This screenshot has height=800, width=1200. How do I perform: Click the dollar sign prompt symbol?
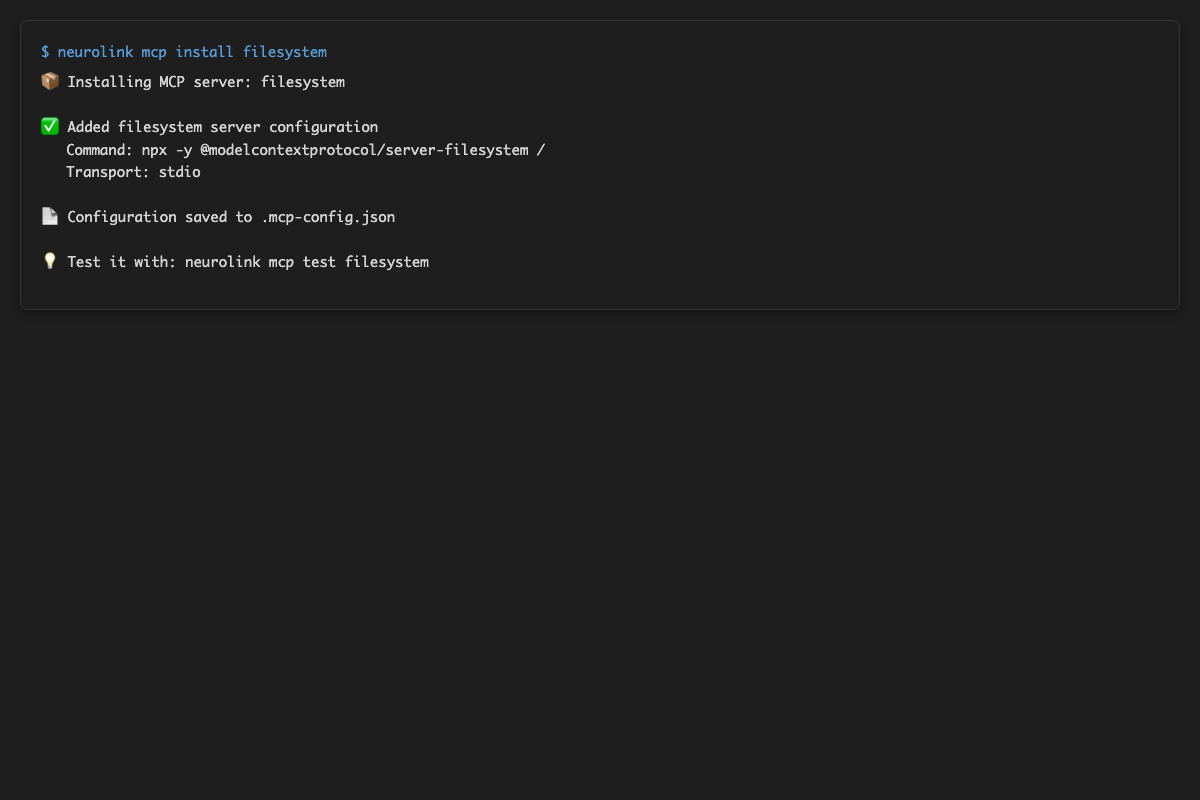[x=44, y=51]
